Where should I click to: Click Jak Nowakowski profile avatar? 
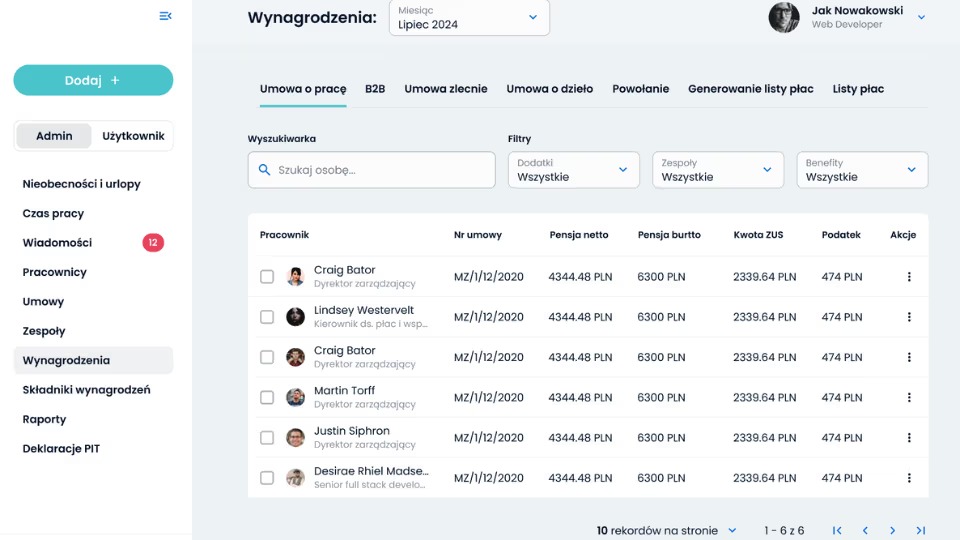point(784,17)
